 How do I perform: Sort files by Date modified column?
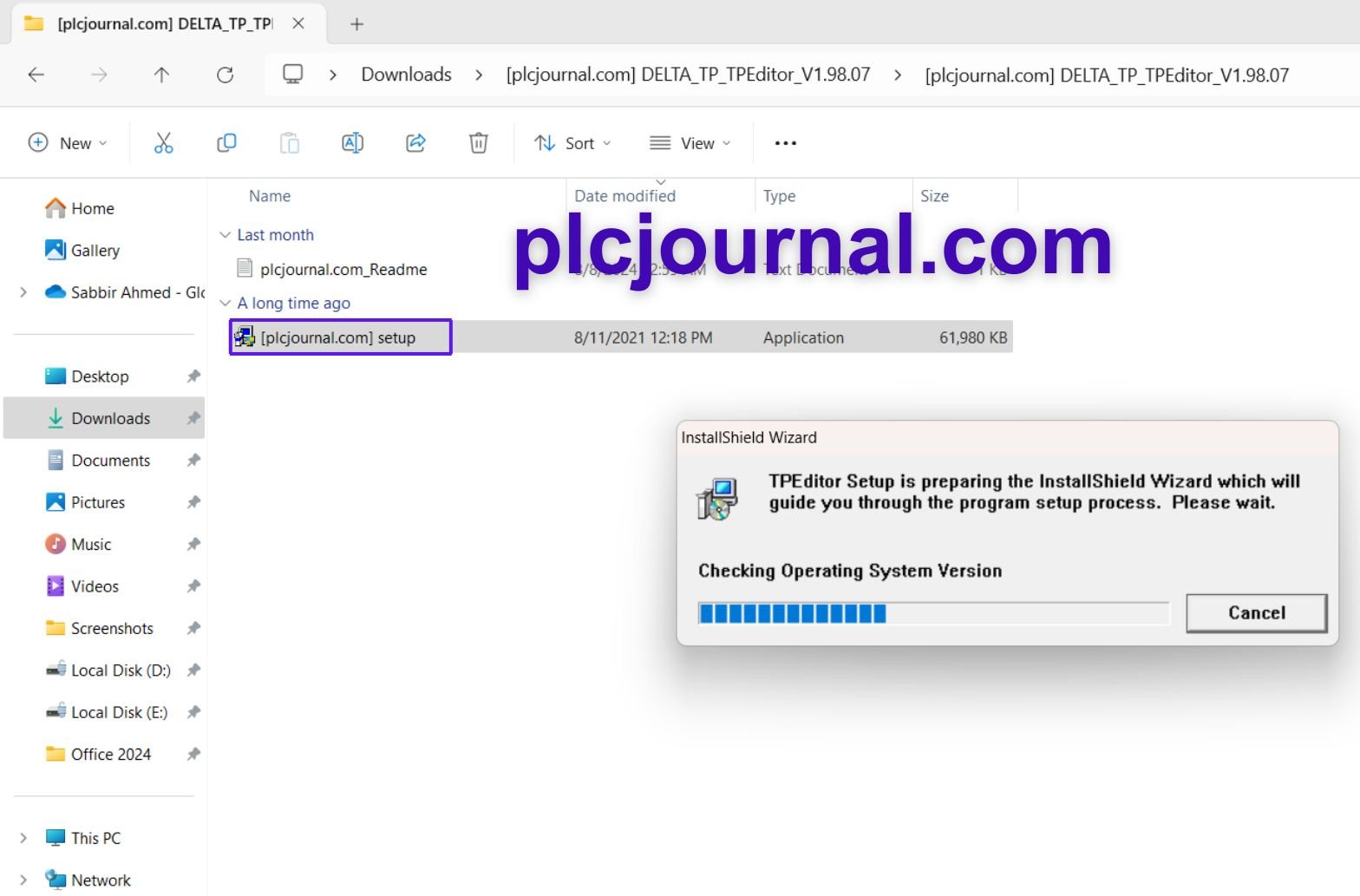(x=625, y=196)
